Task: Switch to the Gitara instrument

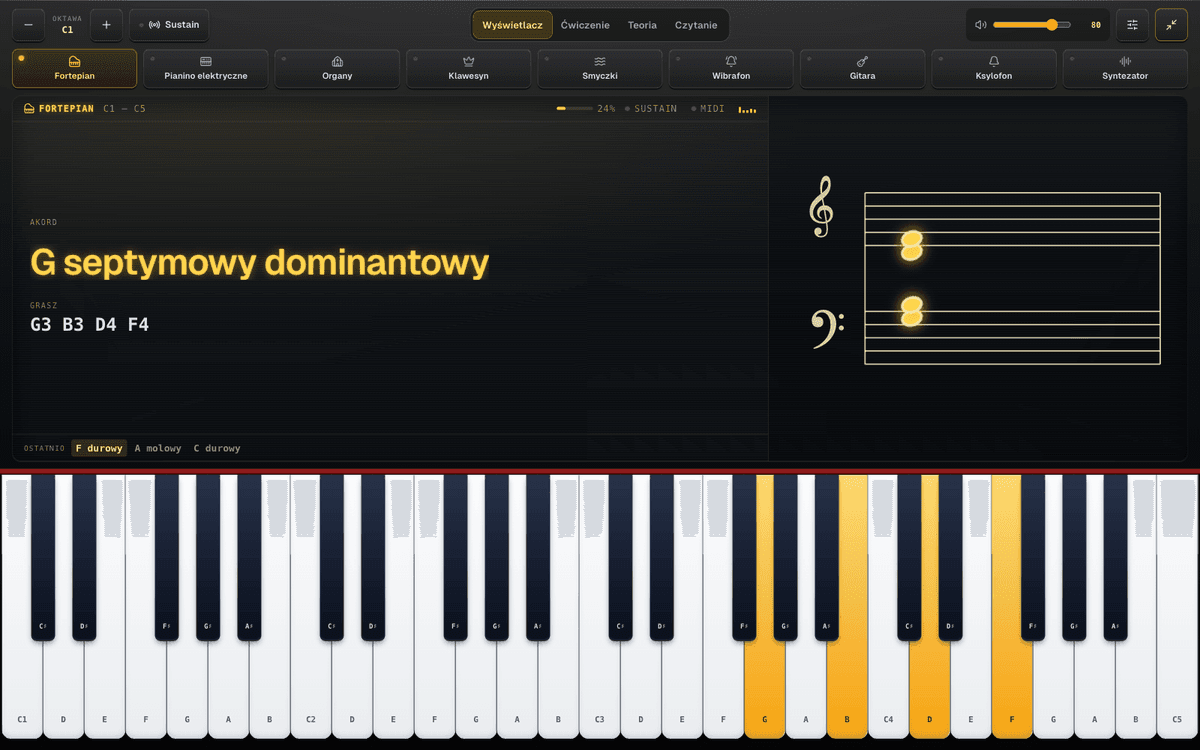Action: (x=862, y=69)
